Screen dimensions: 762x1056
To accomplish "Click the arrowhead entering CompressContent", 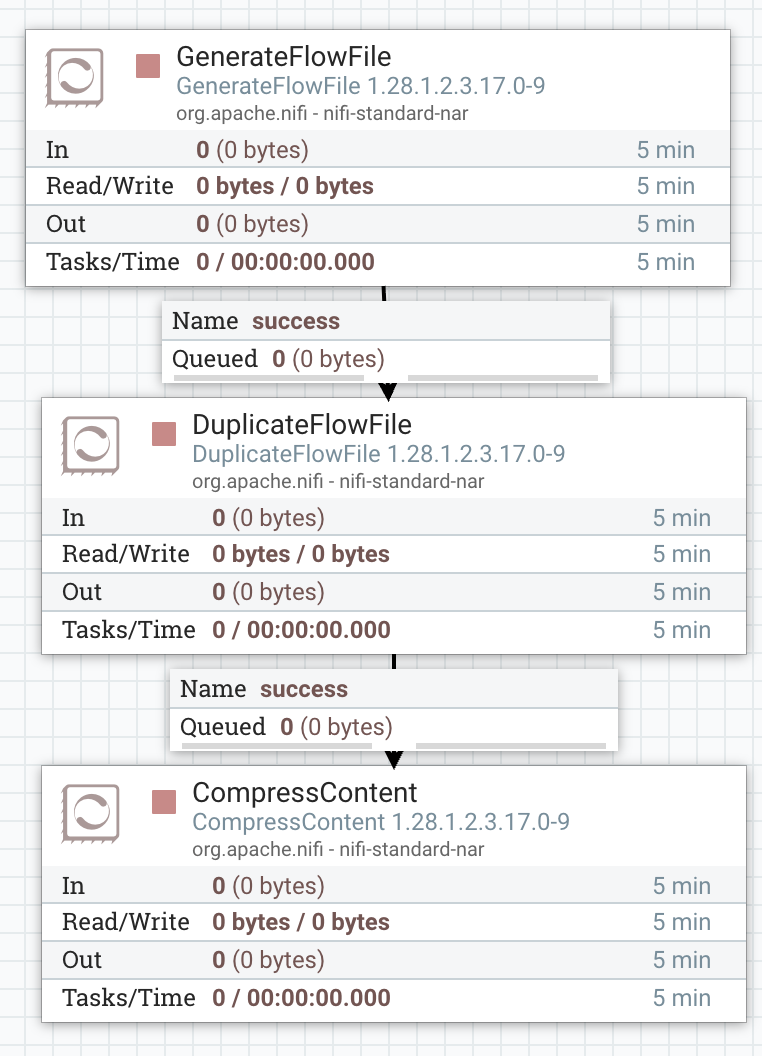I will (394, 756).
